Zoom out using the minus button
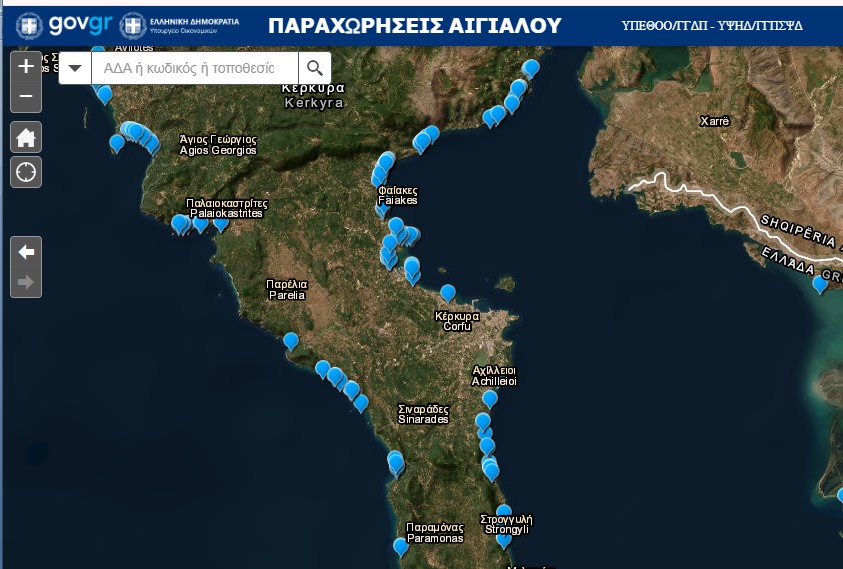 tap(26, 97)
